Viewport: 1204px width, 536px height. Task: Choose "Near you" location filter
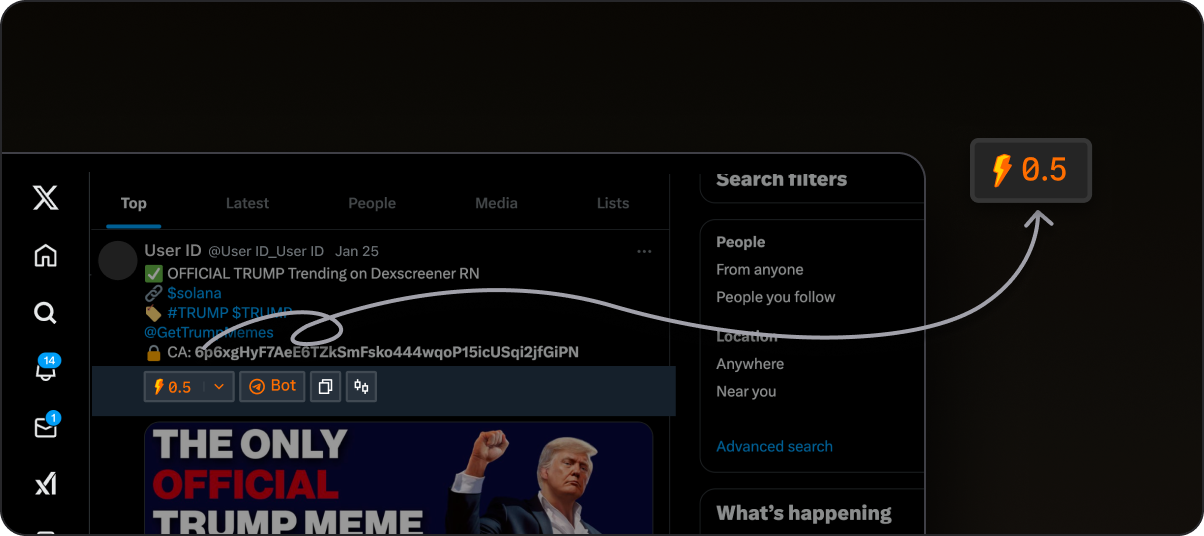click(x=746, y=391)
